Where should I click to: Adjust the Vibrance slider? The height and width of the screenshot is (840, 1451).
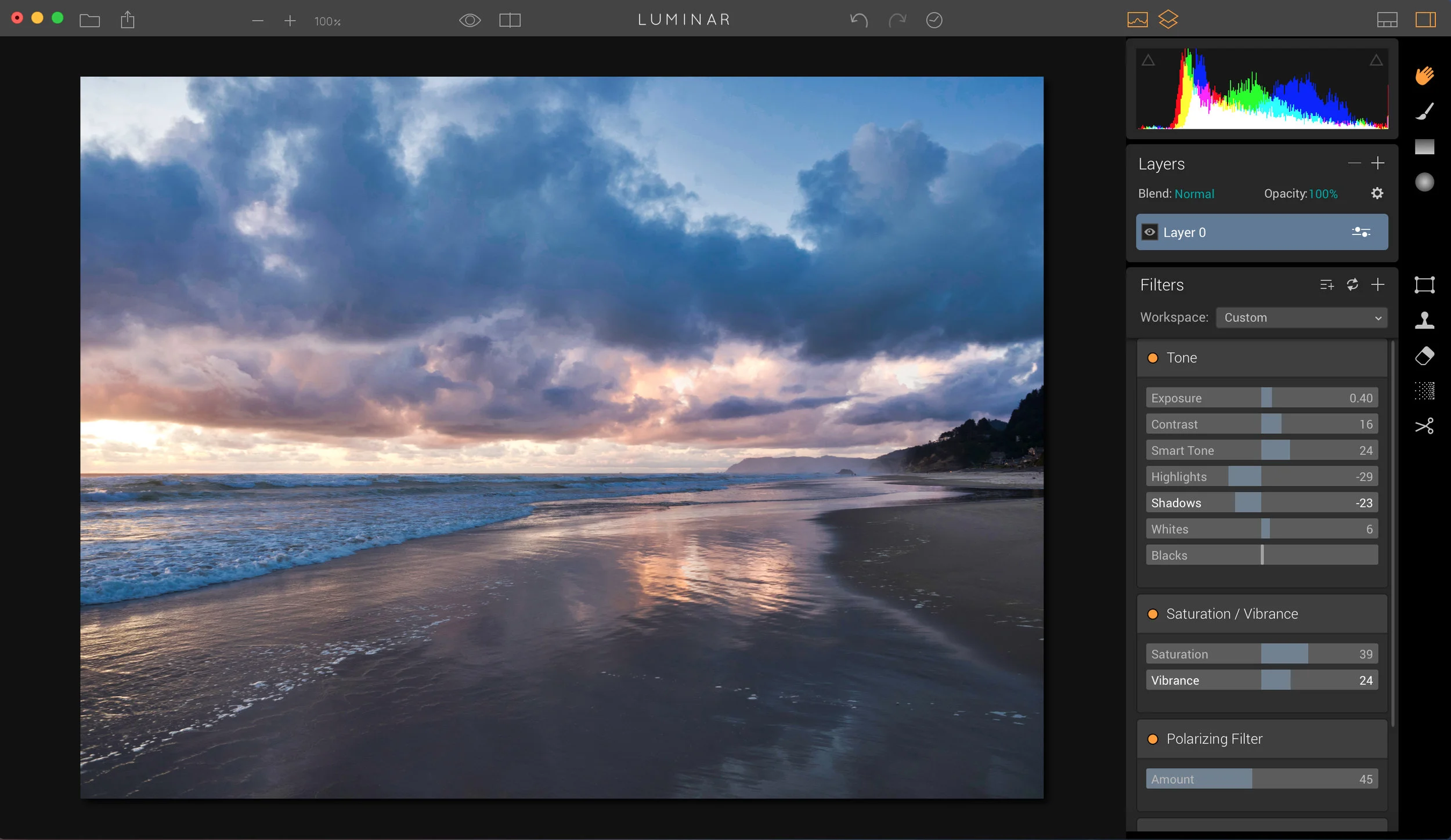tap(1262, 680)
